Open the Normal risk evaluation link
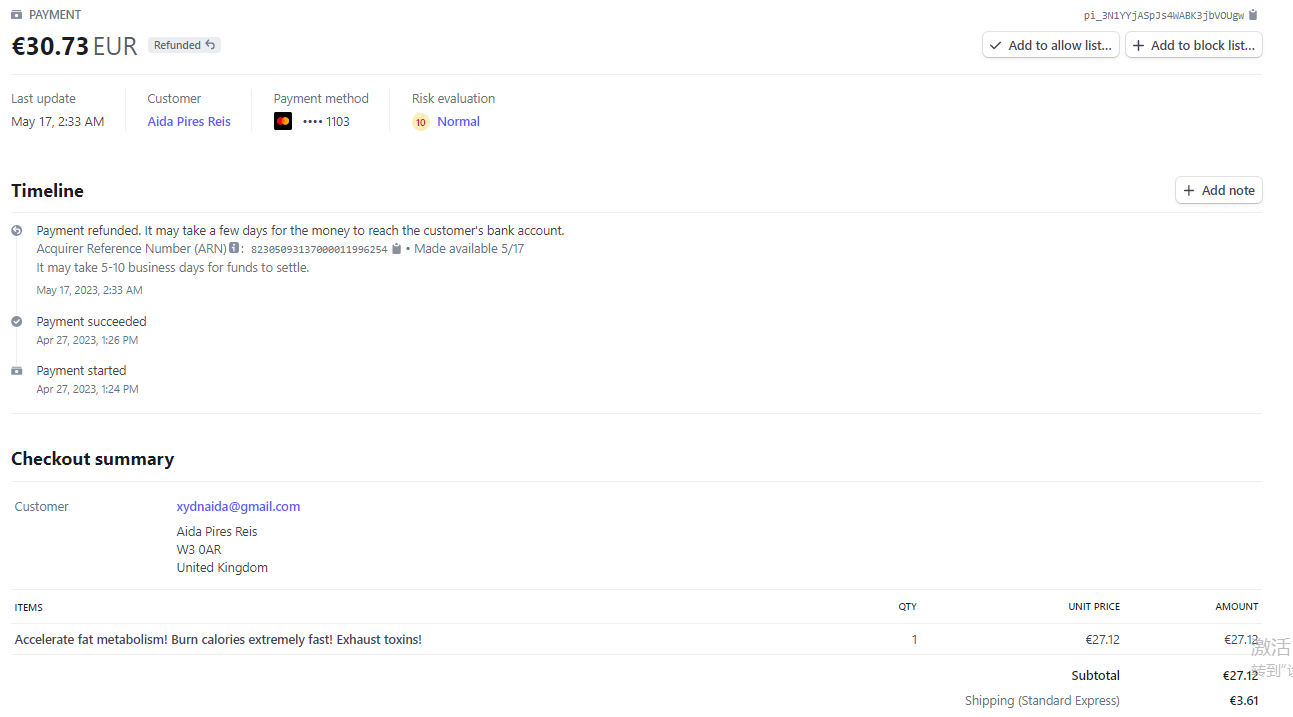1293x717 pixels. tap(458, 122)
